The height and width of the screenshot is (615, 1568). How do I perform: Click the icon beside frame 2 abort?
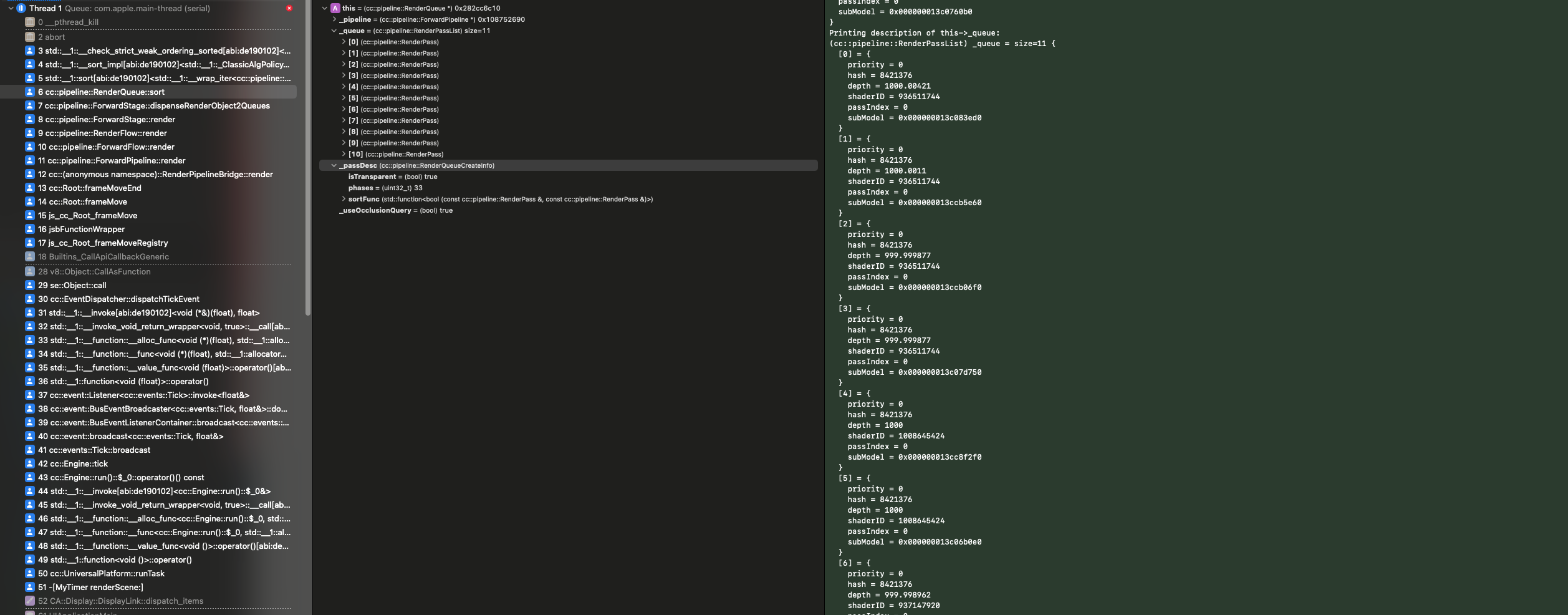[x=29, y=37]
